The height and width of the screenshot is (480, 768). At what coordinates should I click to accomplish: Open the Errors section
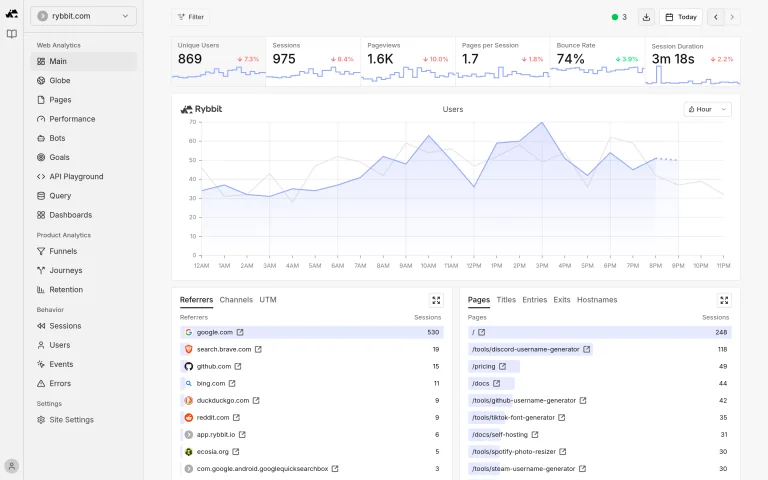(x=83, y=384)
